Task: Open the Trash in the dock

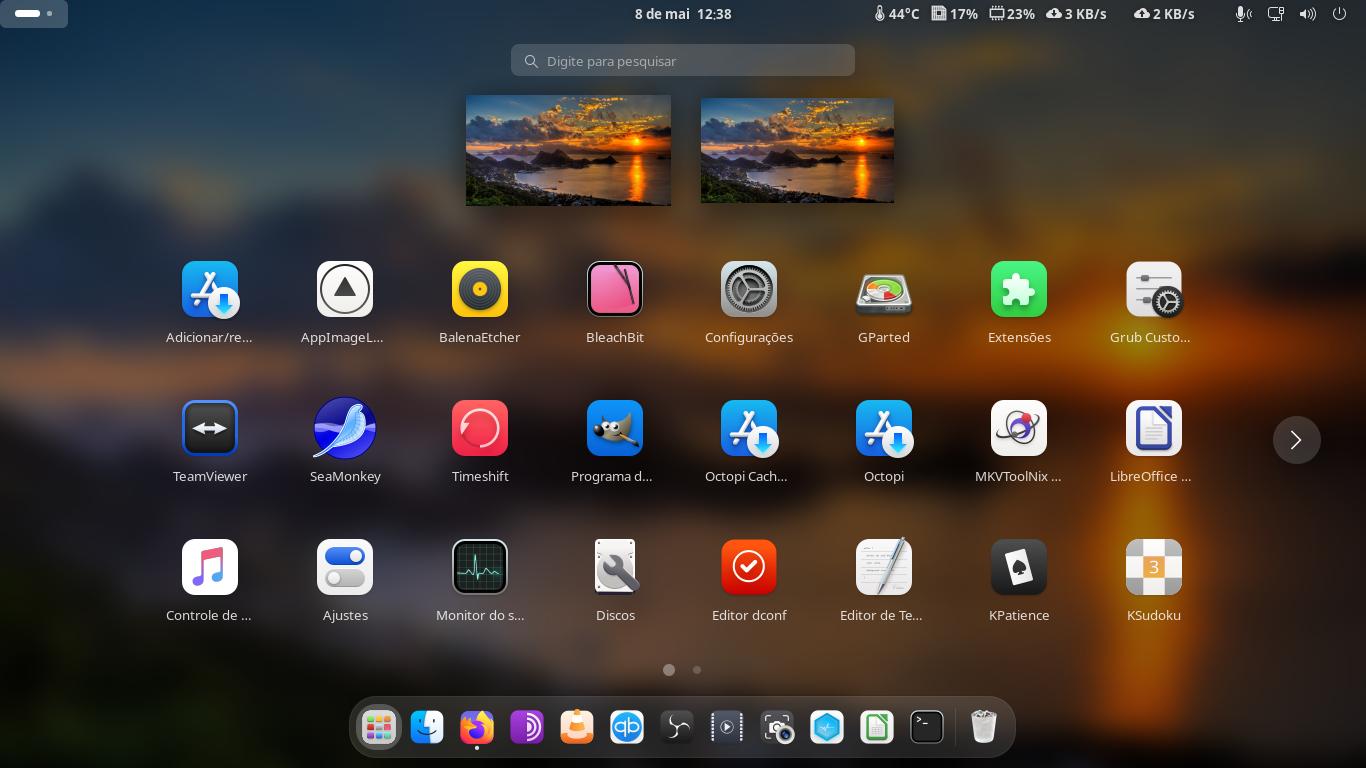Action: 984,727
